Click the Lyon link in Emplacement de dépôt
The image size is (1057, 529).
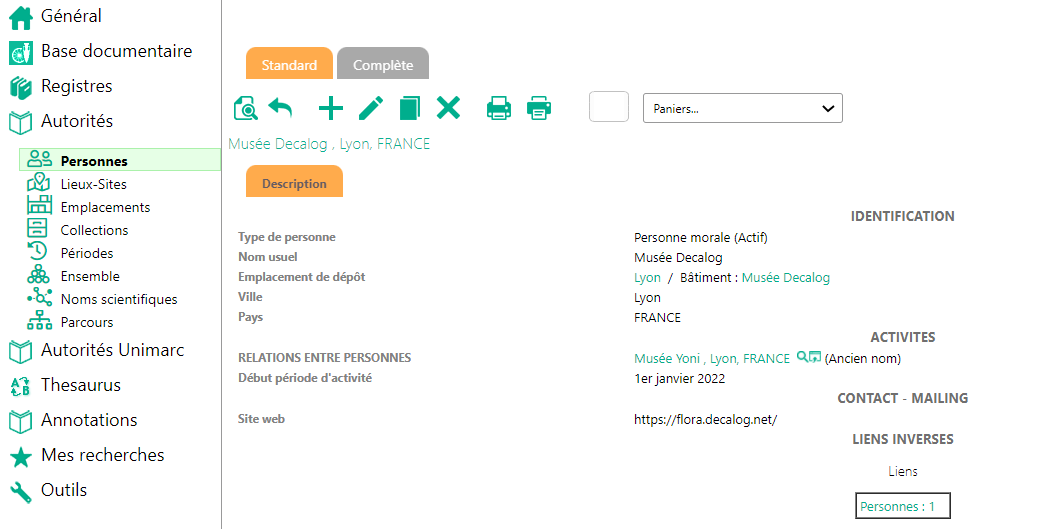pyautogui.click(x=647, y=278)
